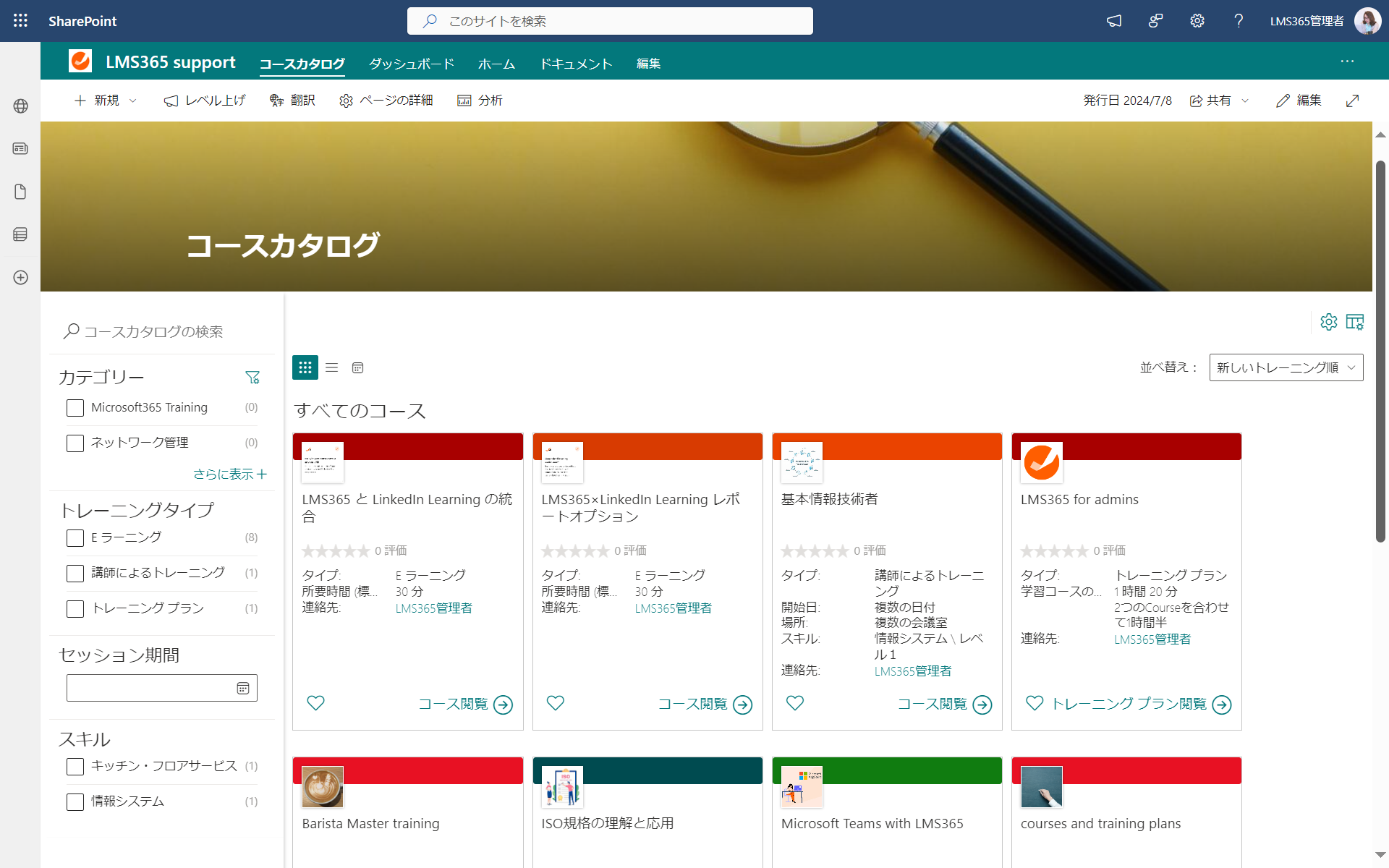Open the Microsoft 365 app launcher waffle icon
Viewport: 1389px width, 868px height.
20,20
